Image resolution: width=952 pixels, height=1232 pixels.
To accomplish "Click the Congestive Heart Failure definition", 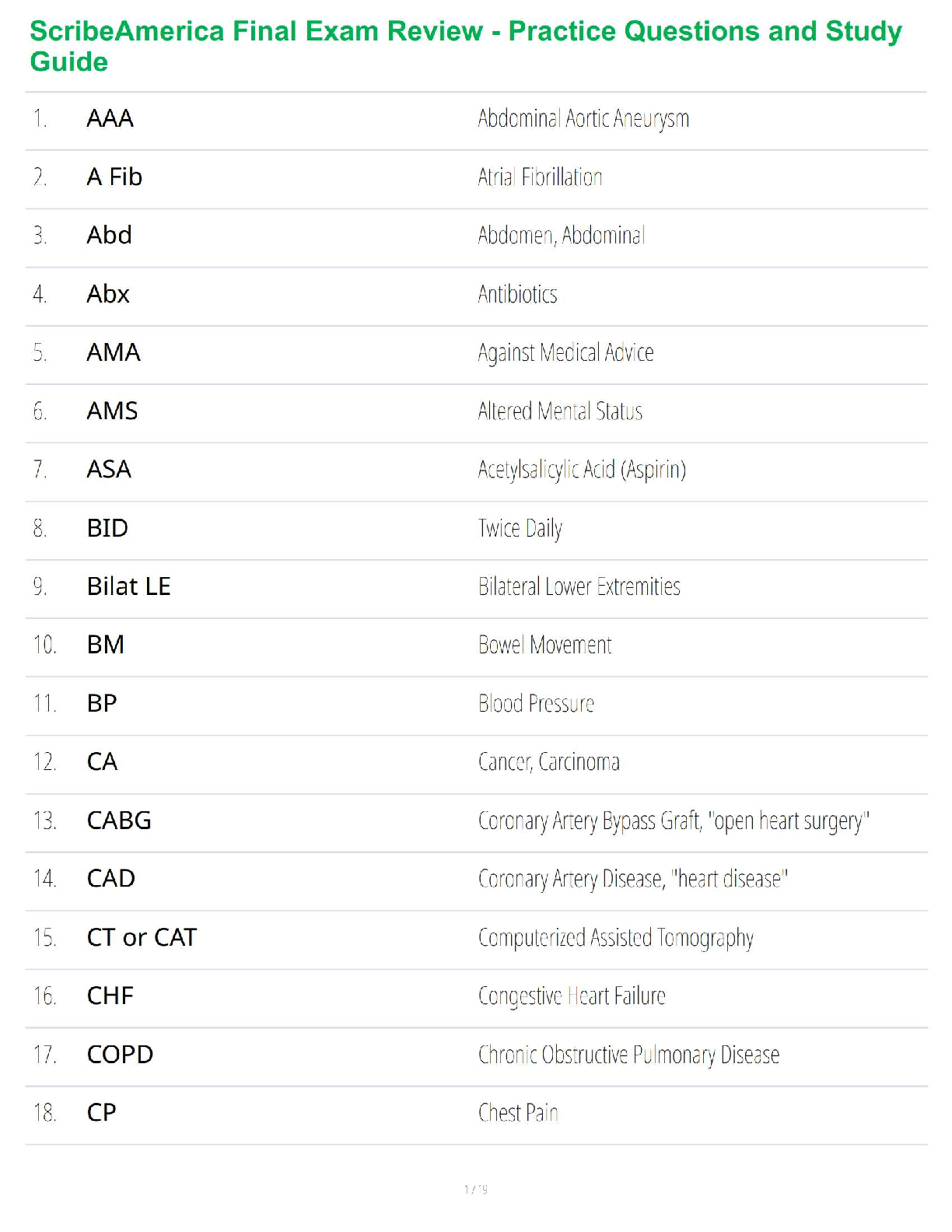I will (x=572, y=996).
